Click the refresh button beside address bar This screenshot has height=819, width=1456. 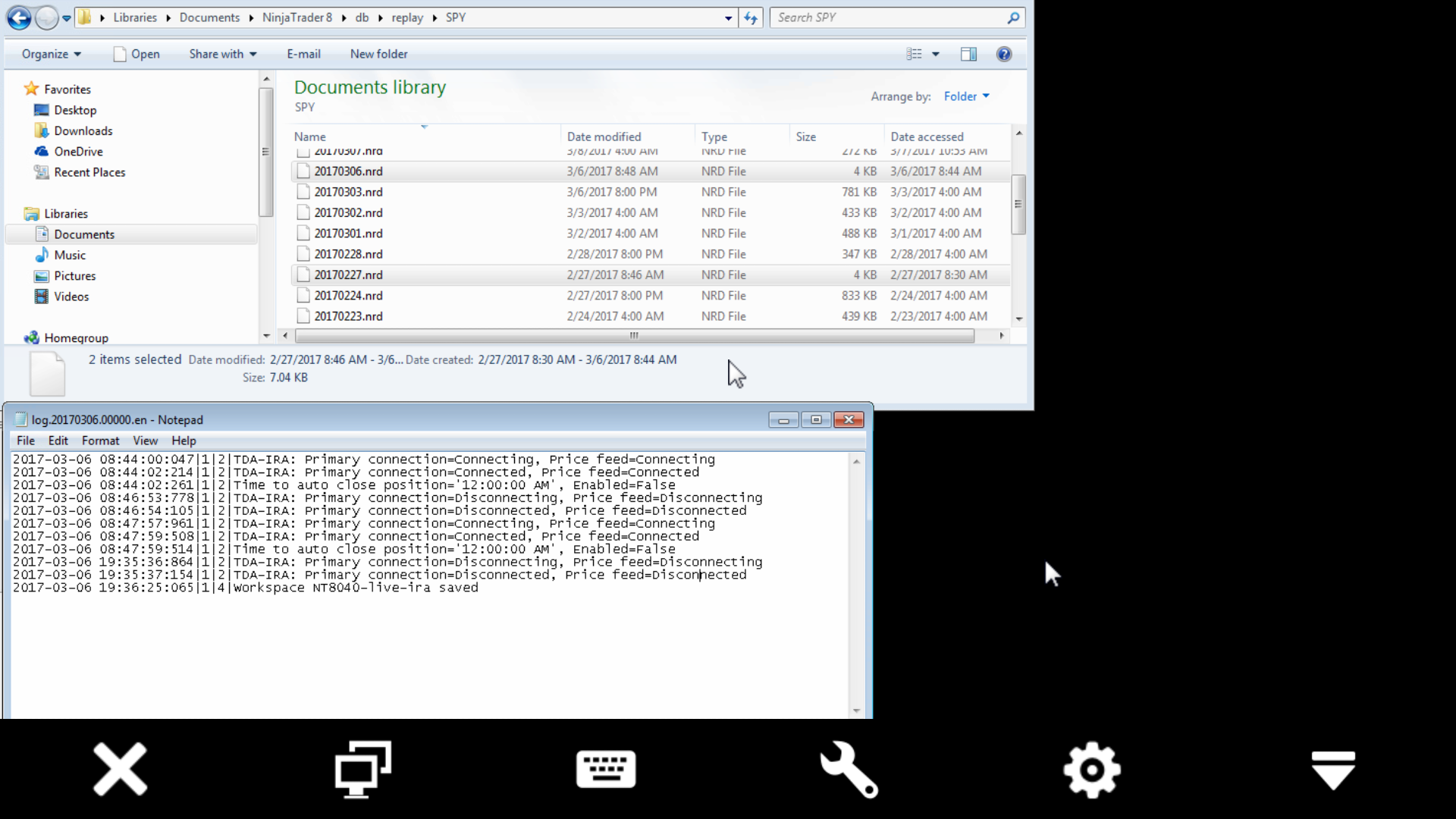[x=751, y=17]
